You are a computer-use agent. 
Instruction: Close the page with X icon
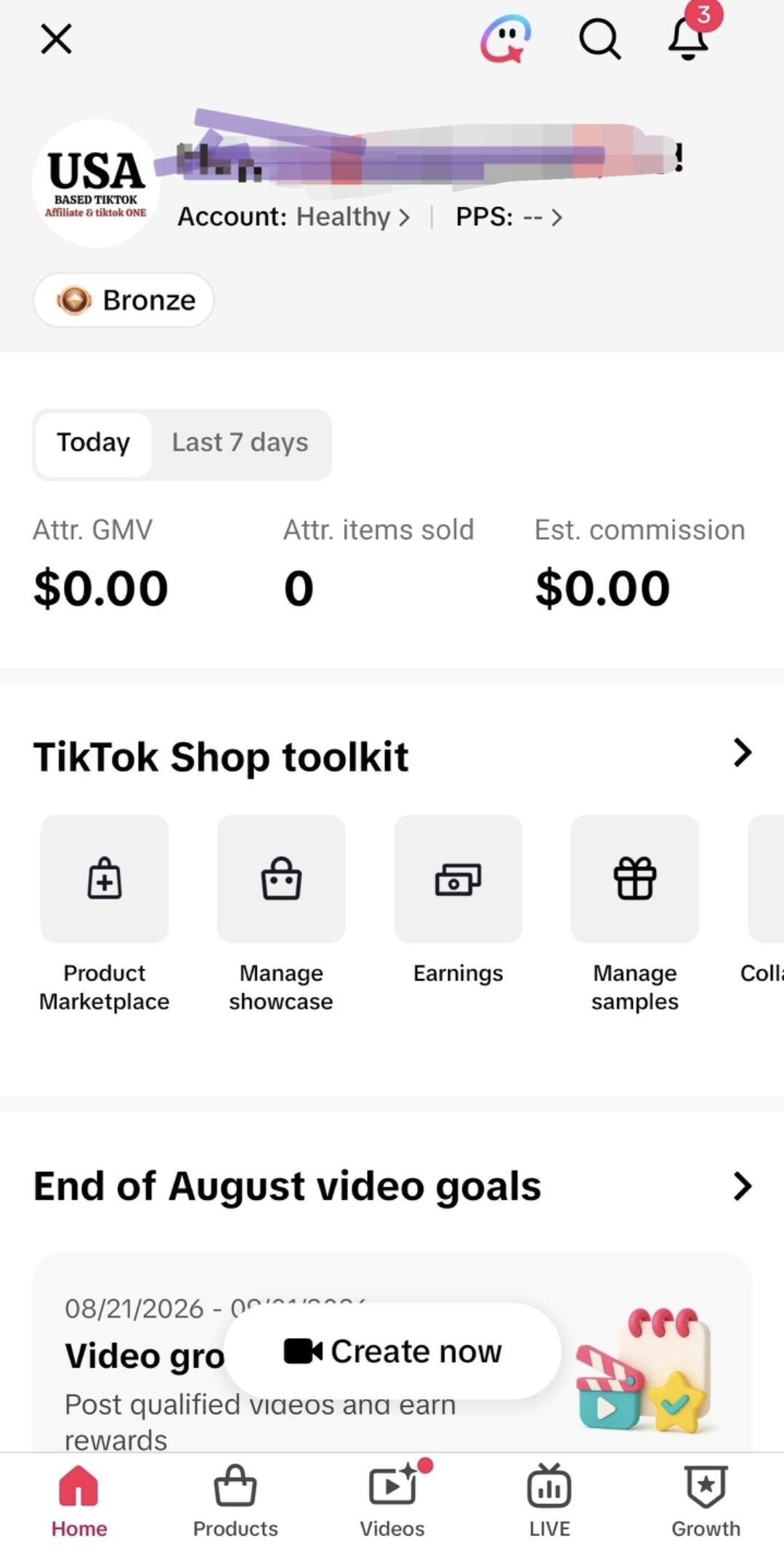pos(56,39)
